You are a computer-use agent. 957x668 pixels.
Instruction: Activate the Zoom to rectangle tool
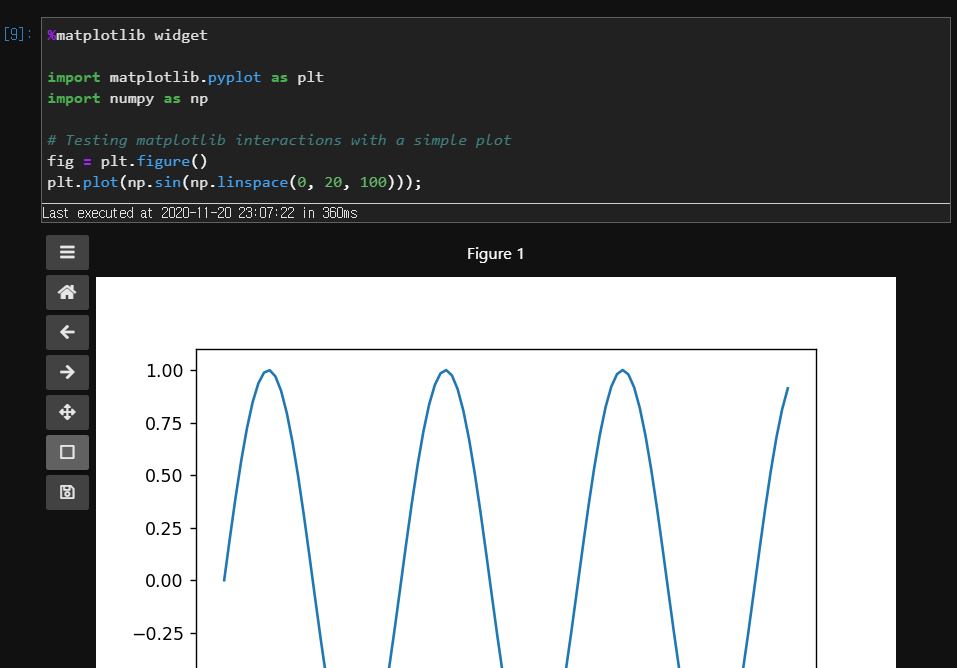click(x=67, y=452)
